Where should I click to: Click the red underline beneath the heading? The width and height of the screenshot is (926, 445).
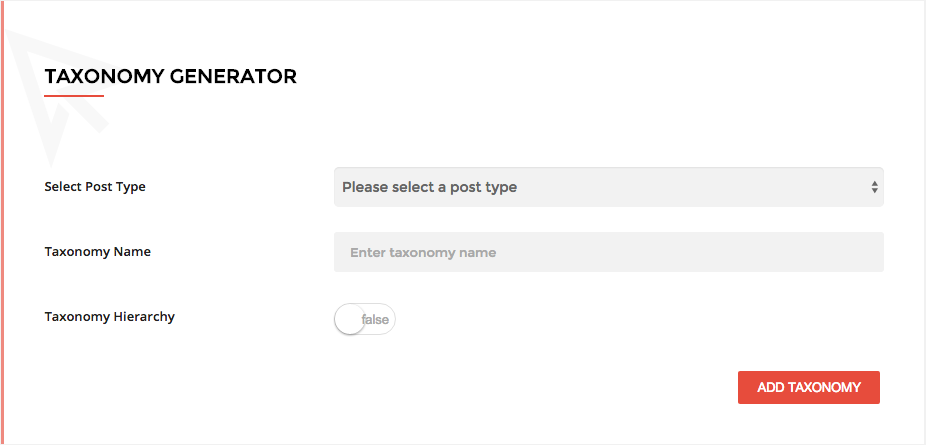point(74,96)
